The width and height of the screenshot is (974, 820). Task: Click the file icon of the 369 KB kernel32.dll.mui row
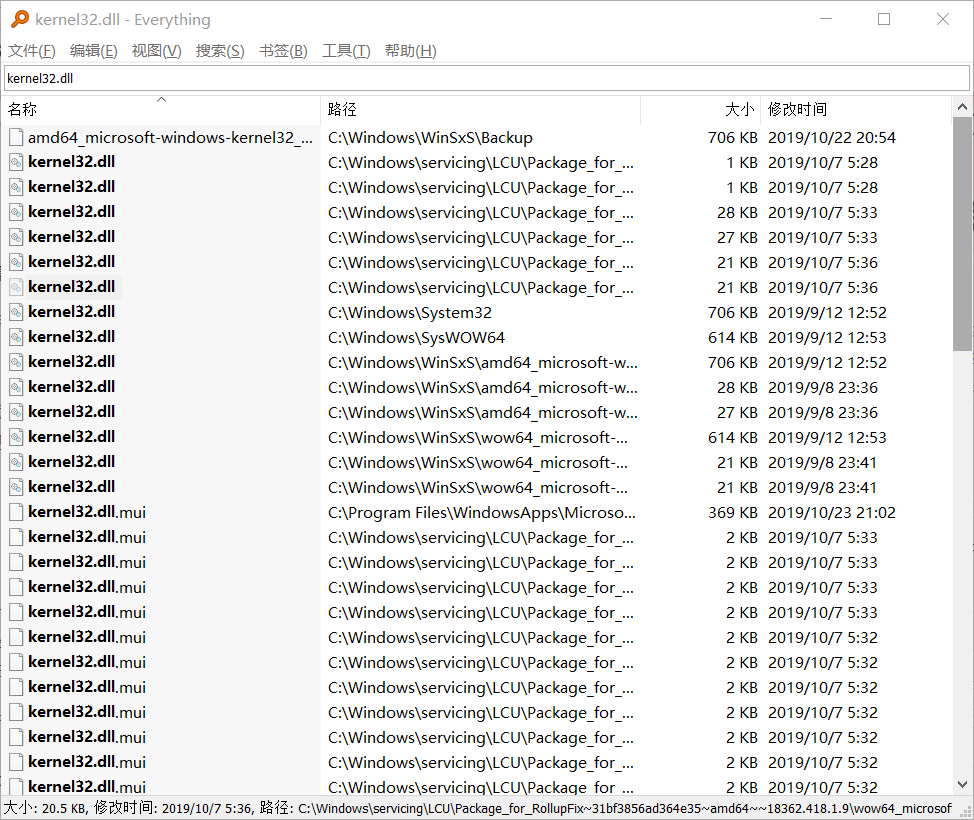click(17, 512)
